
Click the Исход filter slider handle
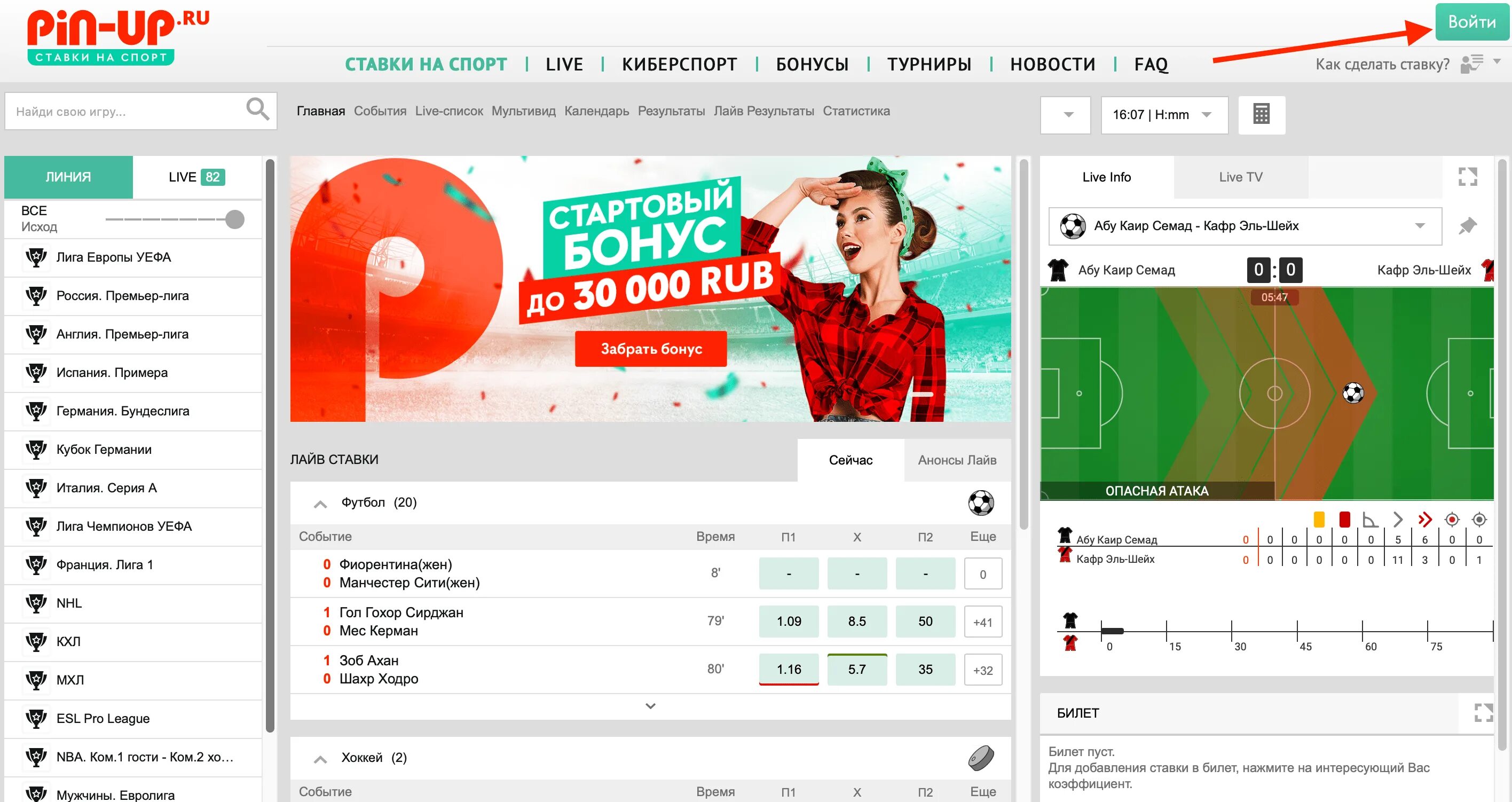point(235,219)
